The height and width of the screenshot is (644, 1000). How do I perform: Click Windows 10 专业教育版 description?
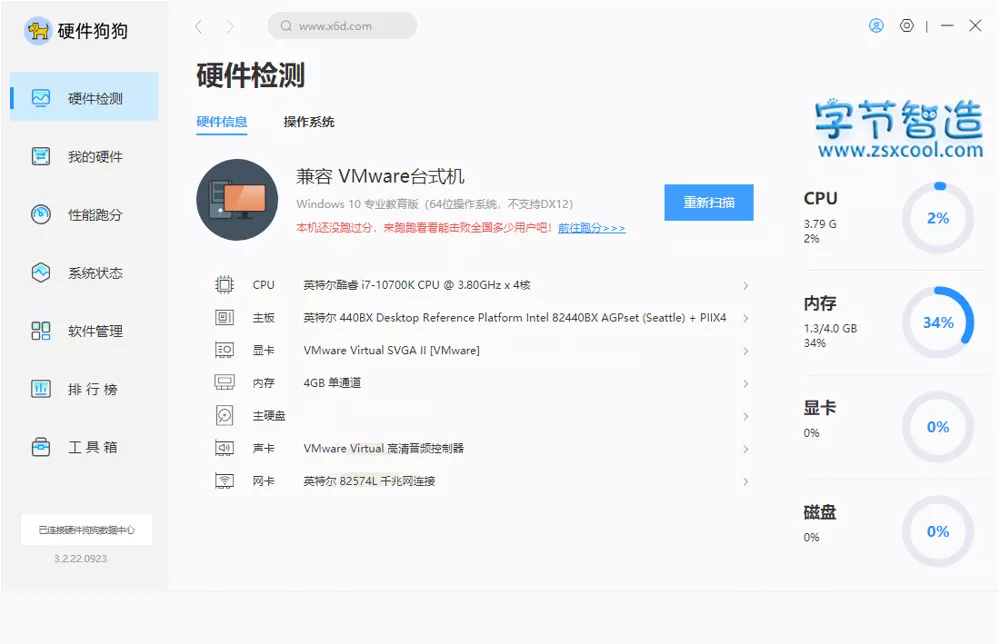point(434,204)
